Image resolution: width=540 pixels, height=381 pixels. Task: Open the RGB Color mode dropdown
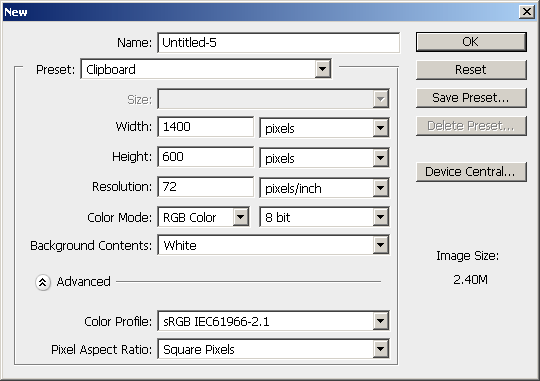tap(203, 217)
